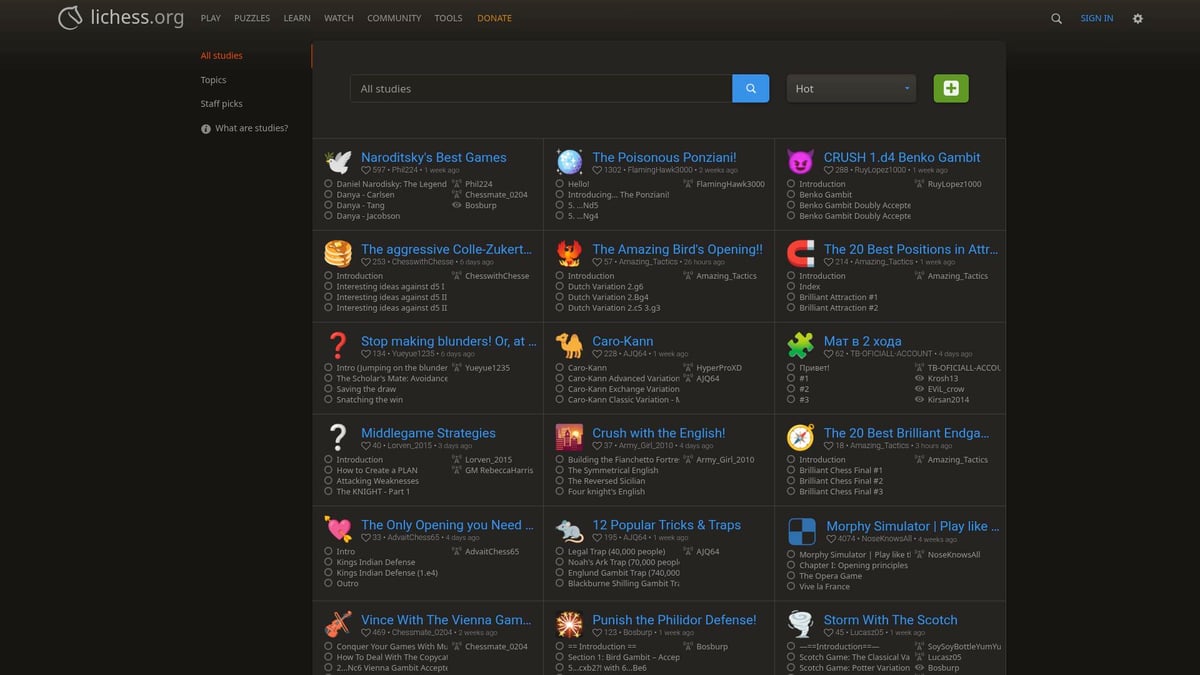Image resolution: width=1200 pixels, height=675 pixels.
Task: Select Topics in the left sidebar
Action: point(213,80)
